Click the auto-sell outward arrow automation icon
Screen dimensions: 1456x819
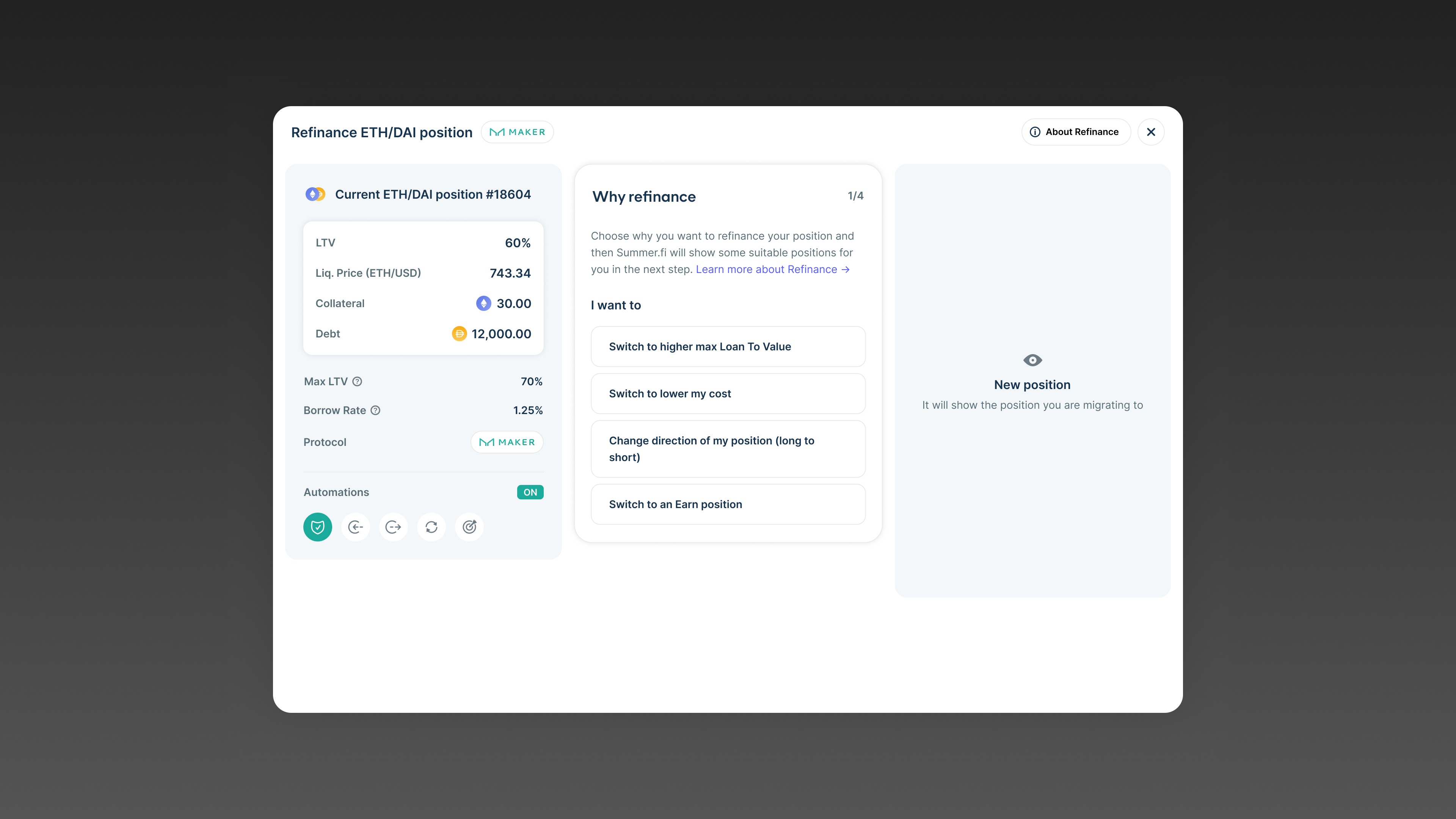coord(394,527)
